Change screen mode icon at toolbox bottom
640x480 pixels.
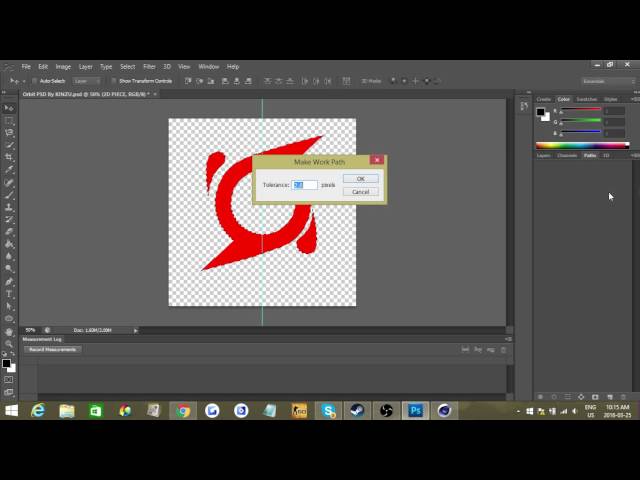pyautogui.click(x=9, y=392)
